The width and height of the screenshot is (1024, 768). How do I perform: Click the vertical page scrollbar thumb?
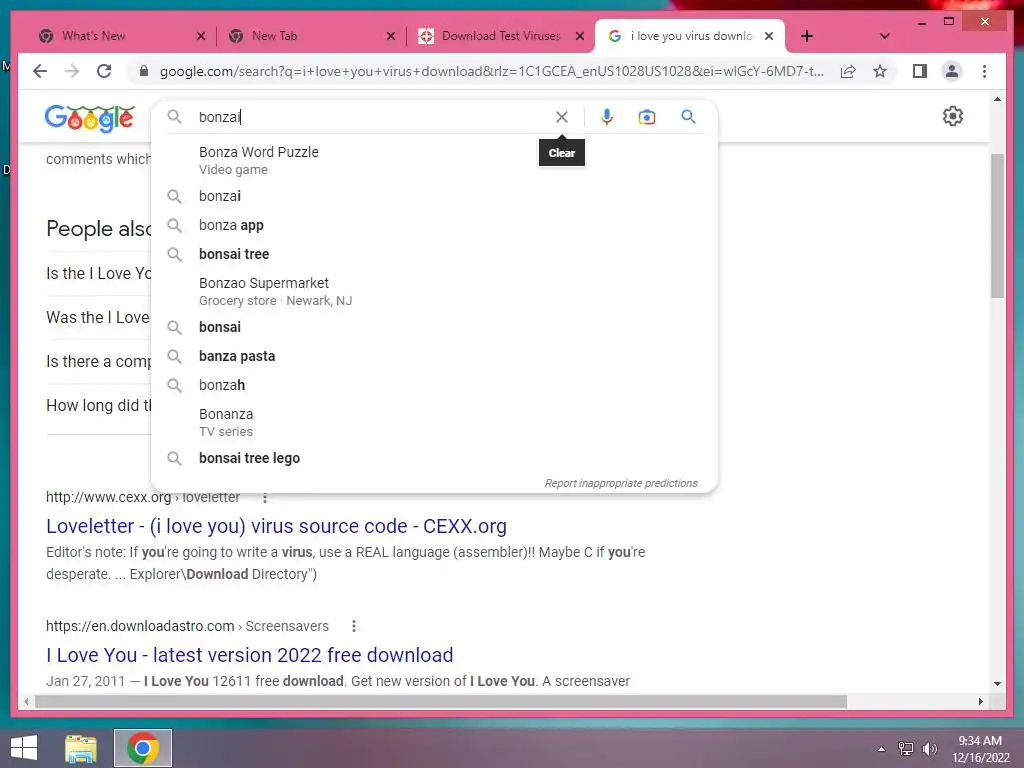[x=997, y=226]
